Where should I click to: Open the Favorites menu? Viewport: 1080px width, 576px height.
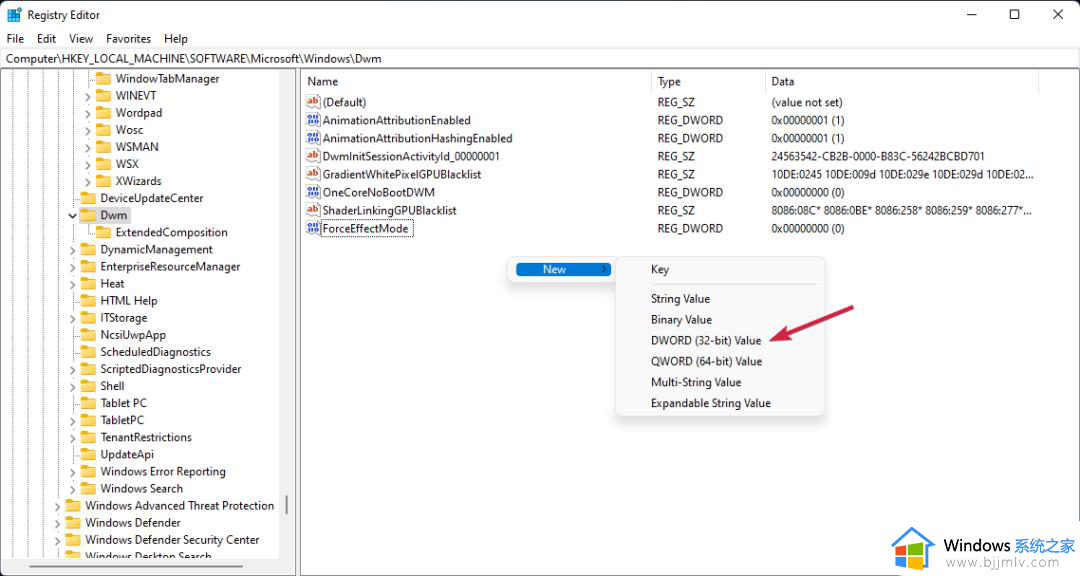pyautogui.click(x=128, y=39)
